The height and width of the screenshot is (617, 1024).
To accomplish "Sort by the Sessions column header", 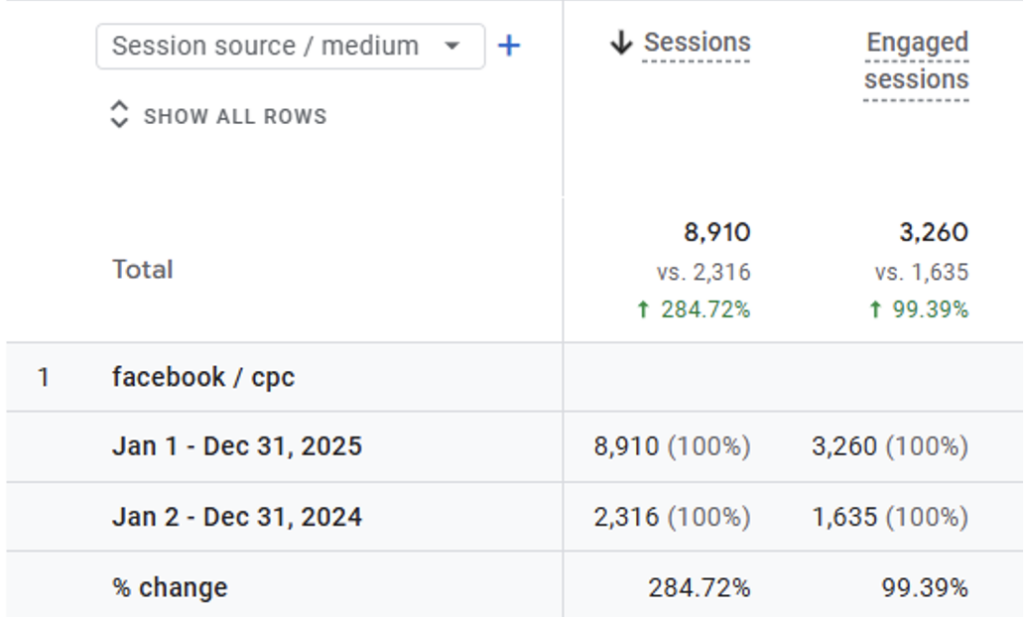I will pos(697,43).
